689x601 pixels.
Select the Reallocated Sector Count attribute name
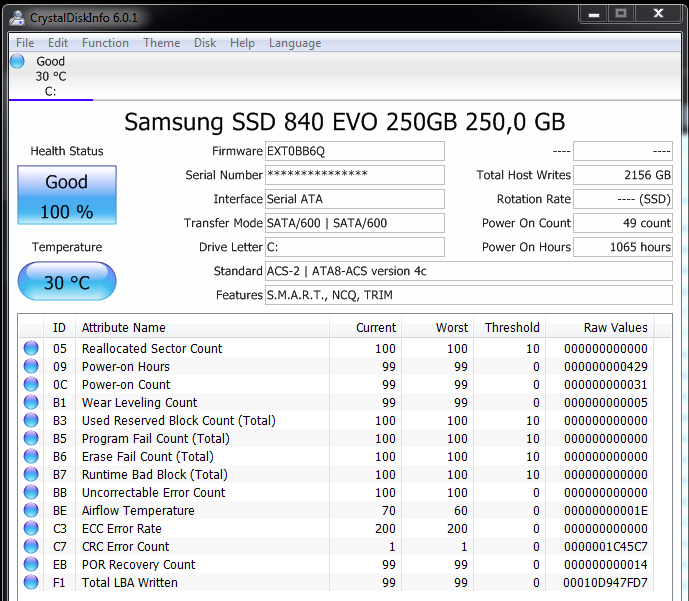coord(152,348)
